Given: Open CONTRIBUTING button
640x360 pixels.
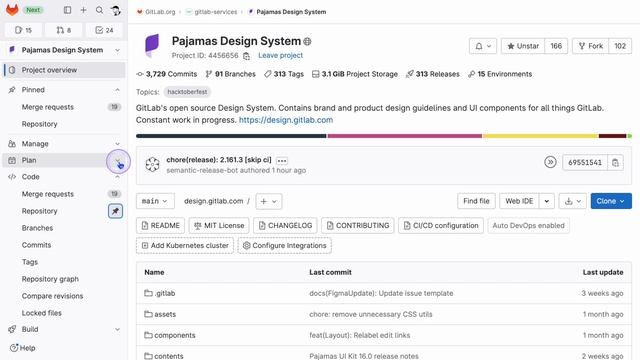Looking at the screenshot, I should point(358,225).
